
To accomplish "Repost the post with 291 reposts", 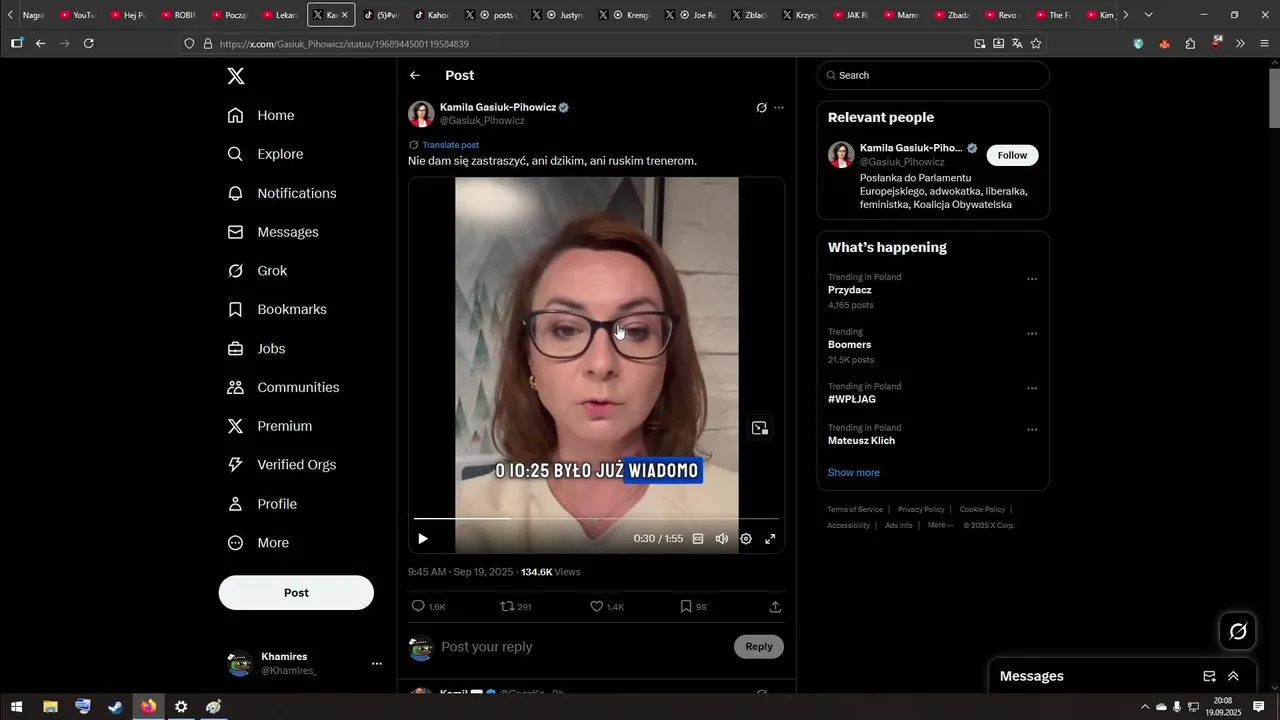I will 508,607.
